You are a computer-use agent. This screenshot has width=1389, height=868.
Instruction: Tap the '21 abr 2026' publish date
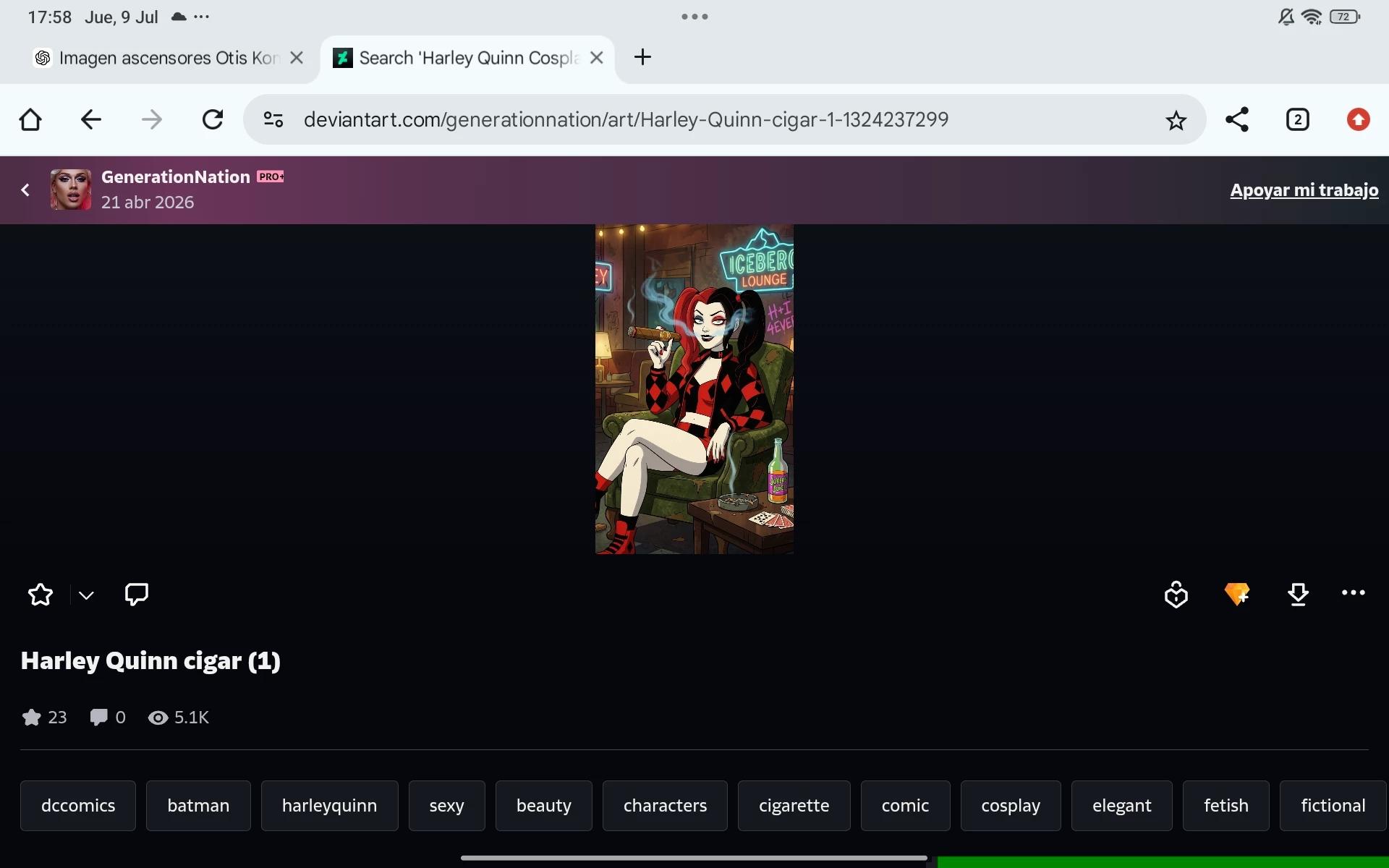148,202
